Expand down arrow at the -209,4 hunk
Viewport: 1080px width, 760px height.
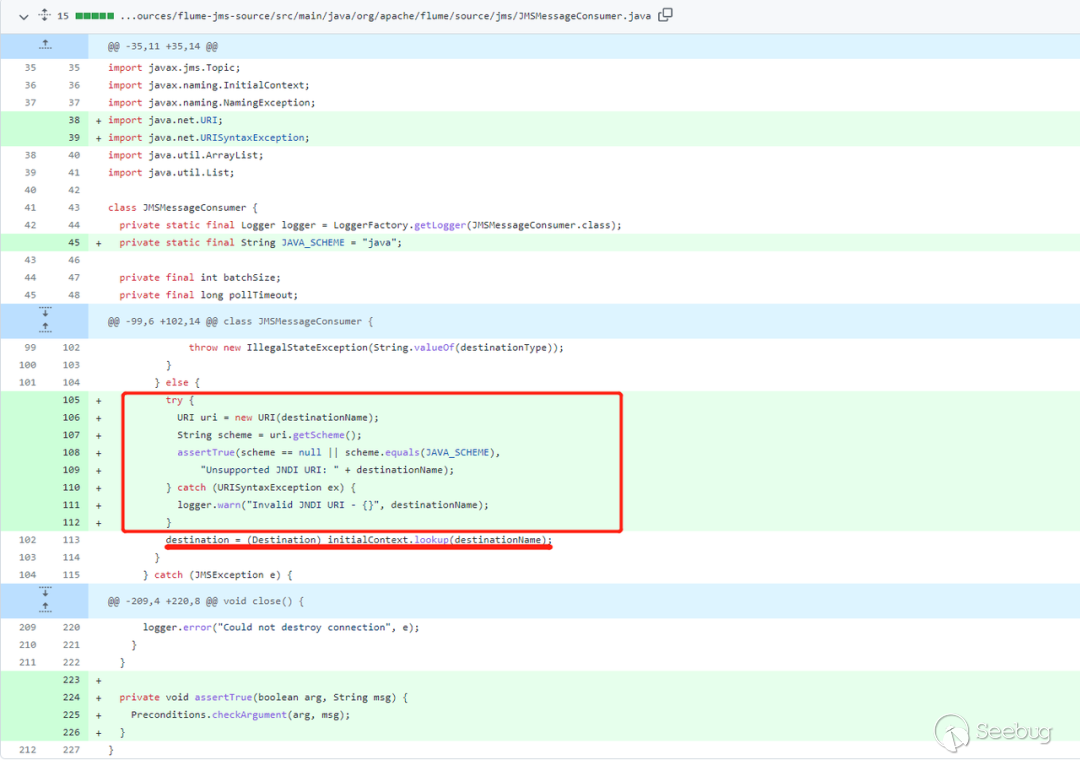coord(44,594)
